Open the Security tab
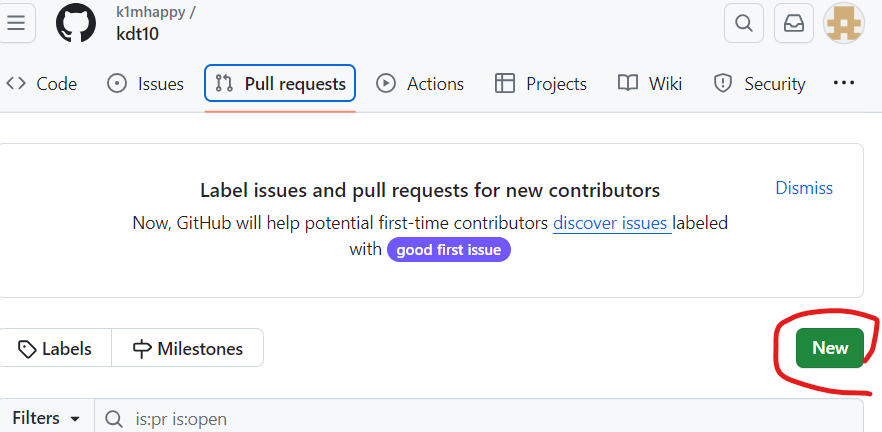Viewport: 882px width, 432px height. click(759, 84)
